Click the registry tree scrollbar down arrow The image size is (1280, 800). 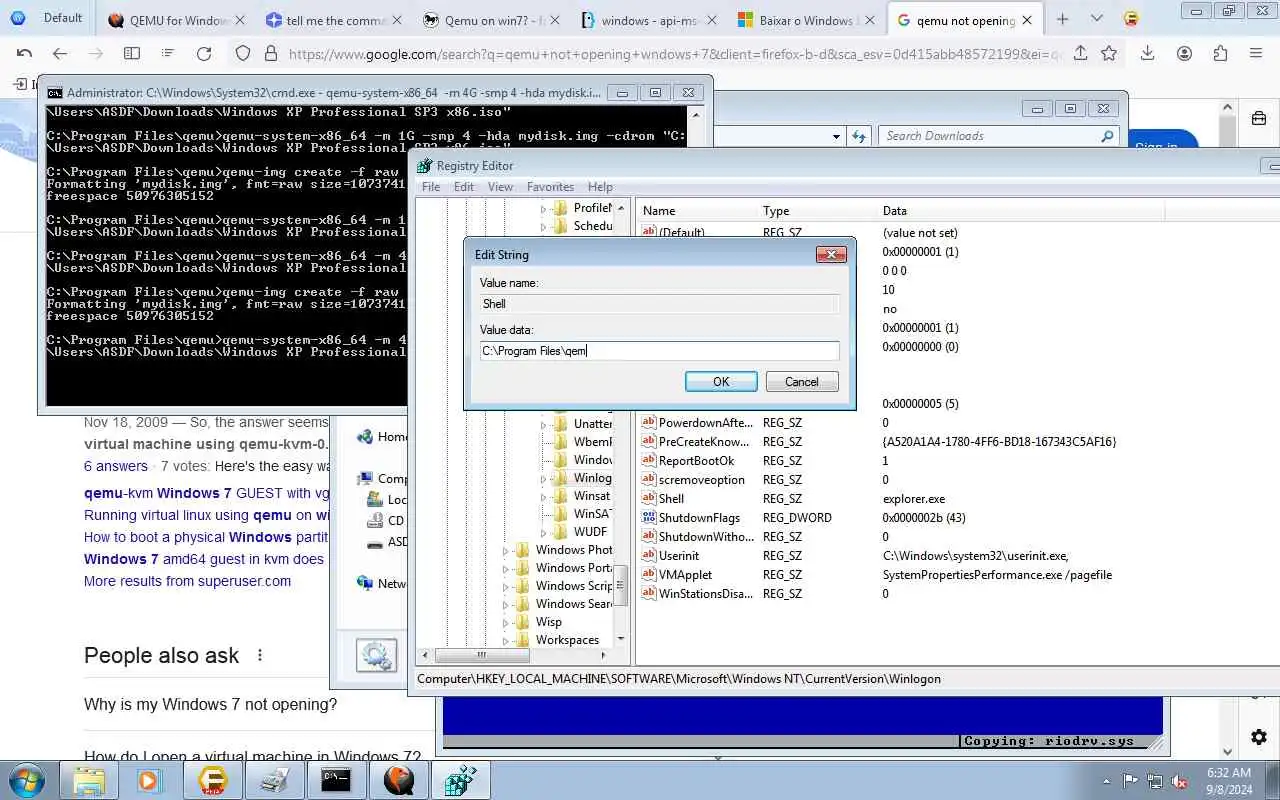621,638
